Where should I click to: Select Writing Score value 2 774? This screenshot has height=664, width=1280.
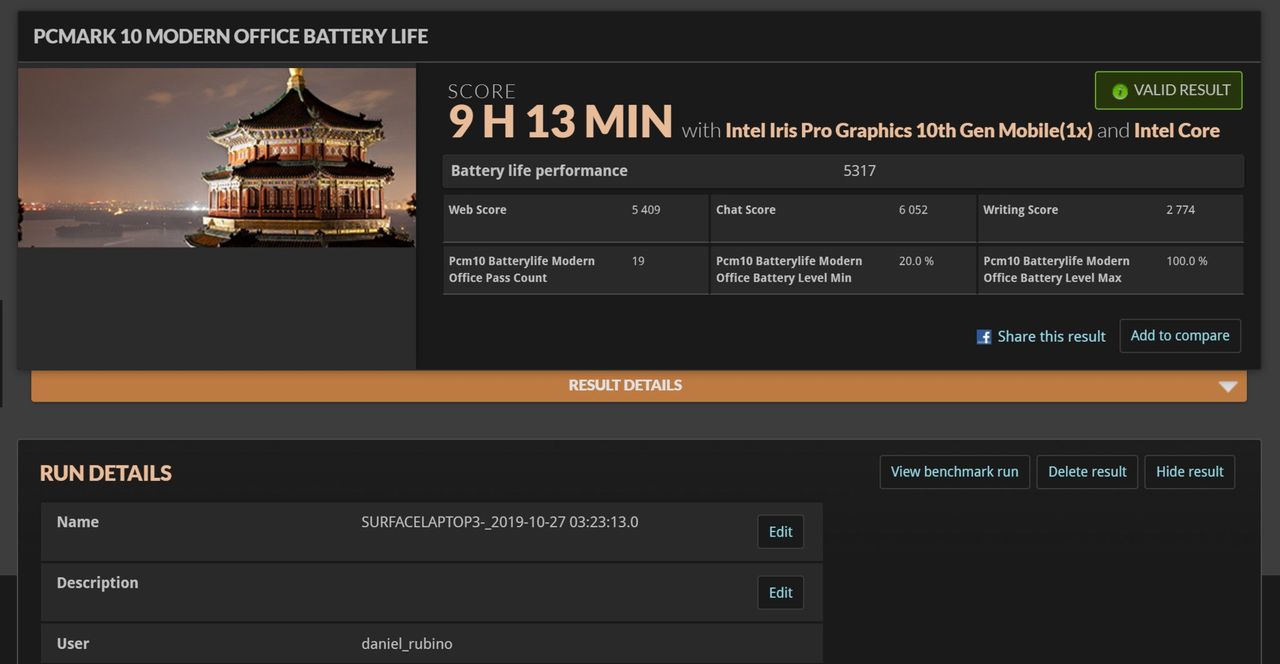point(1180,210)
